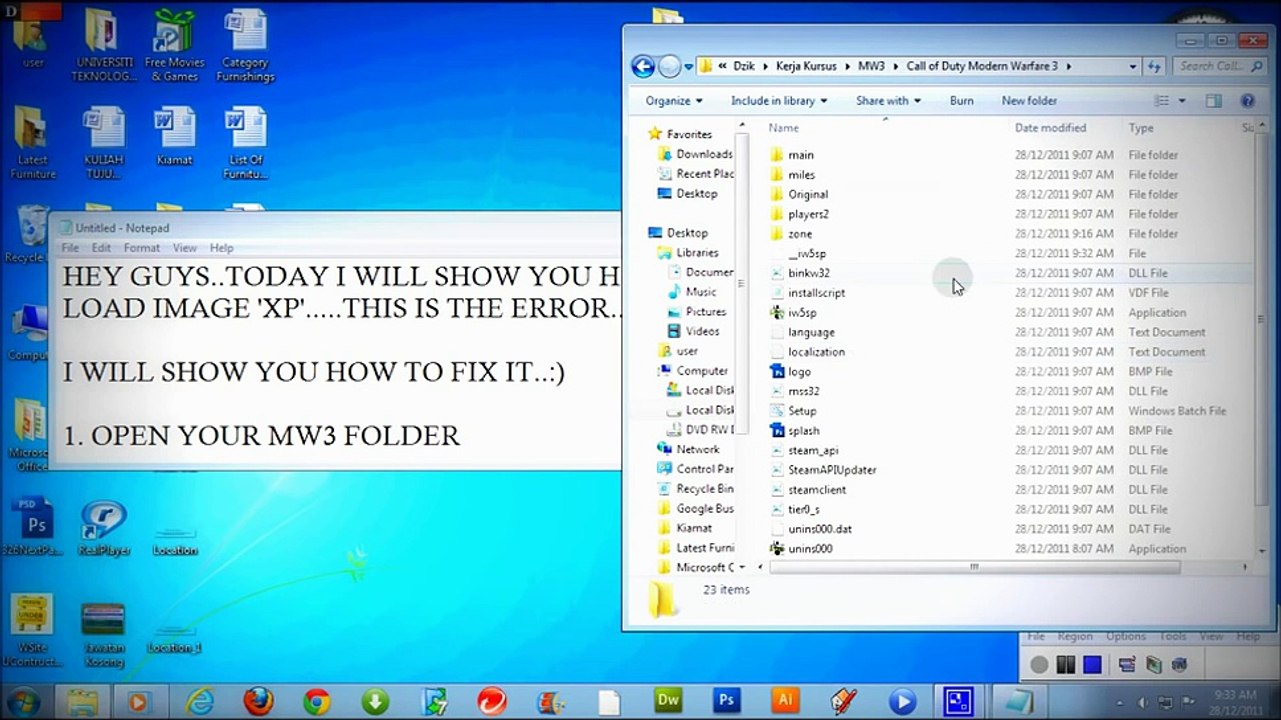Change the file list view style
This screenshot has height=720, width=1281.
[x=1162, y=101]
